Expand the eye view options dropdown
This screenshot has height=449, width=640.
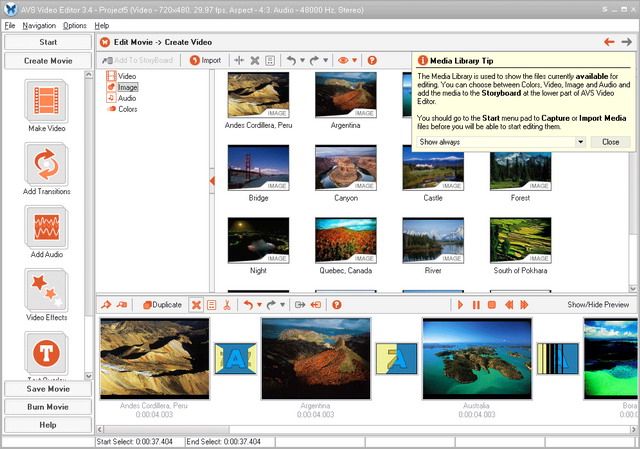(x=354, y=60)
